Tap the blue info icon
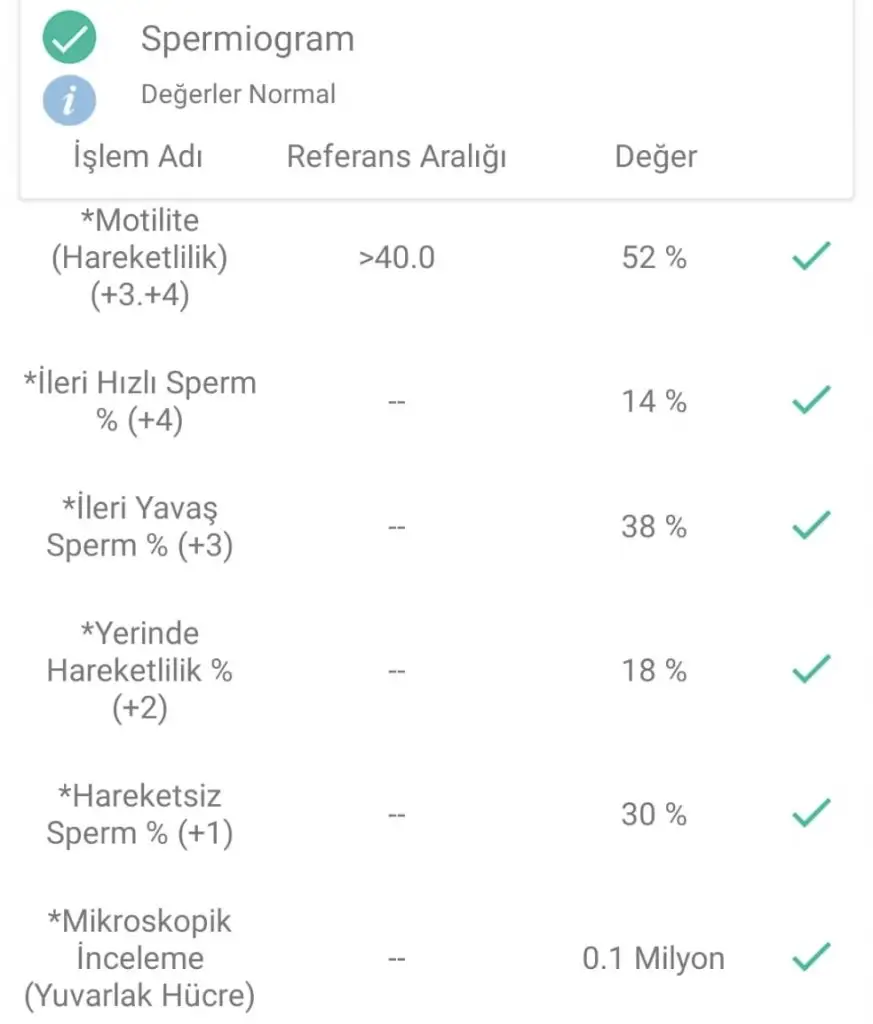The image size is (873, 1024). tap(69, 99)
